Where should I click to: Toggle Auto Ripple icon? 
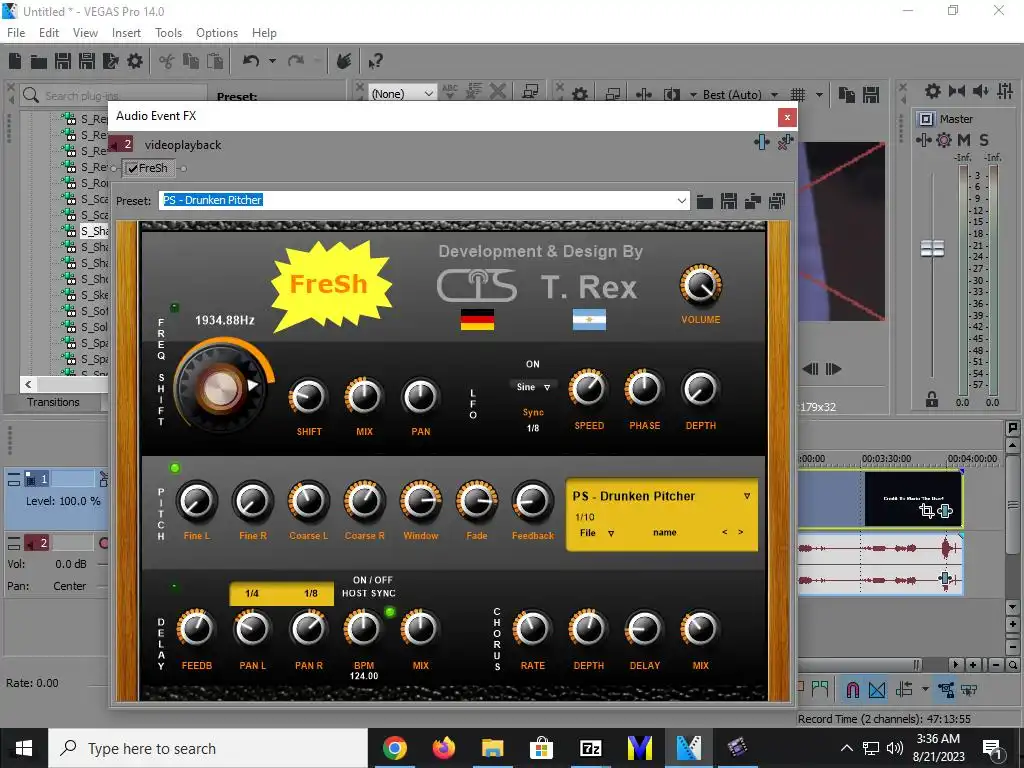(x=904, y=690)
